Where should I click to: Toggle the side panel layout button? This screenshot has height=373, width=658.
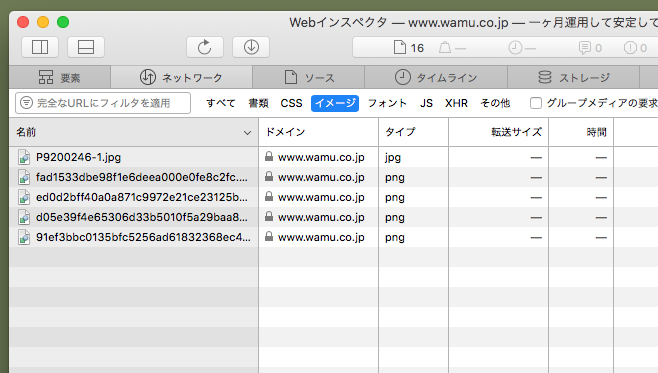click(40, 47)
